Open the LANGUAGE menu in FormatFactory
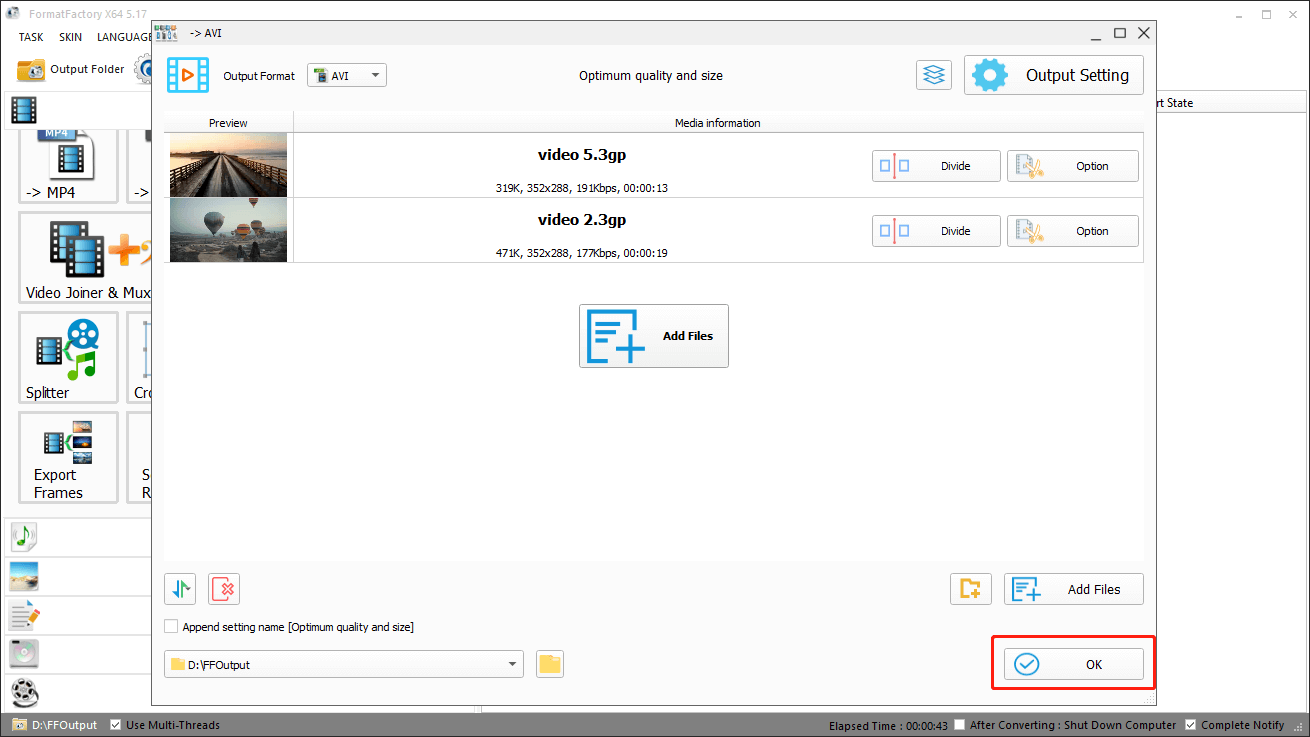The height and width of the screenshot is (737, 1310). click(x=124, y=37)
